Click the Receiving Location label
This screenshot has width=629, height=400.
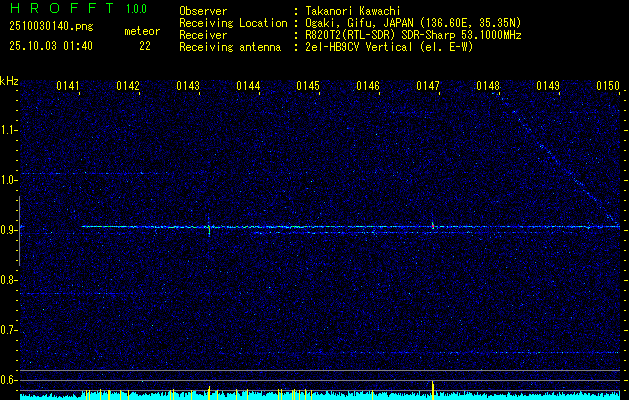pyautogui.click(x=233, y=23)
